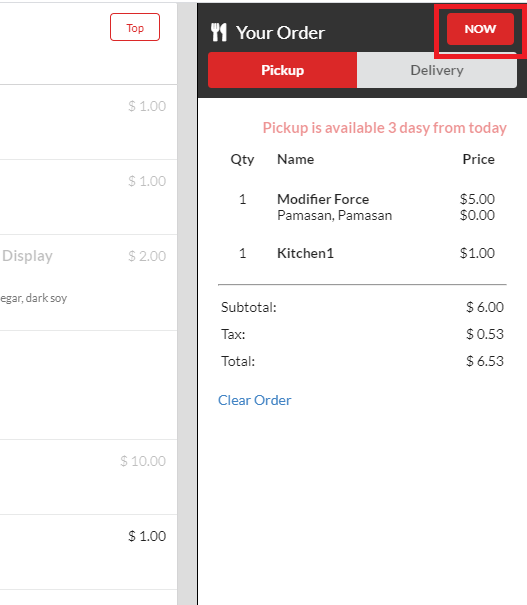Screen dimensions: 527x605
Task: Click the Tax $ 0.53 amount
Action: tap(485, 334)
